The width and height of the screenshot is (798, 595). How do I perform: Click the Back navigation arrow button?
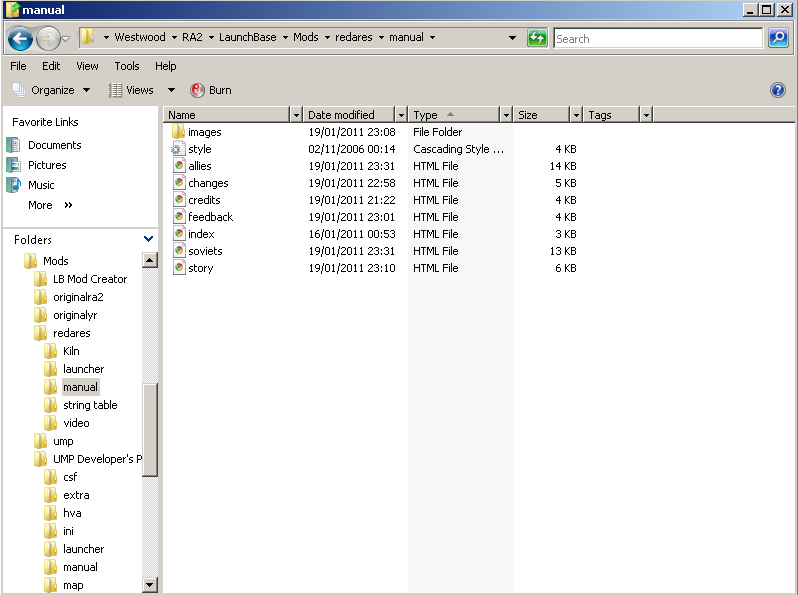(20, 39)
